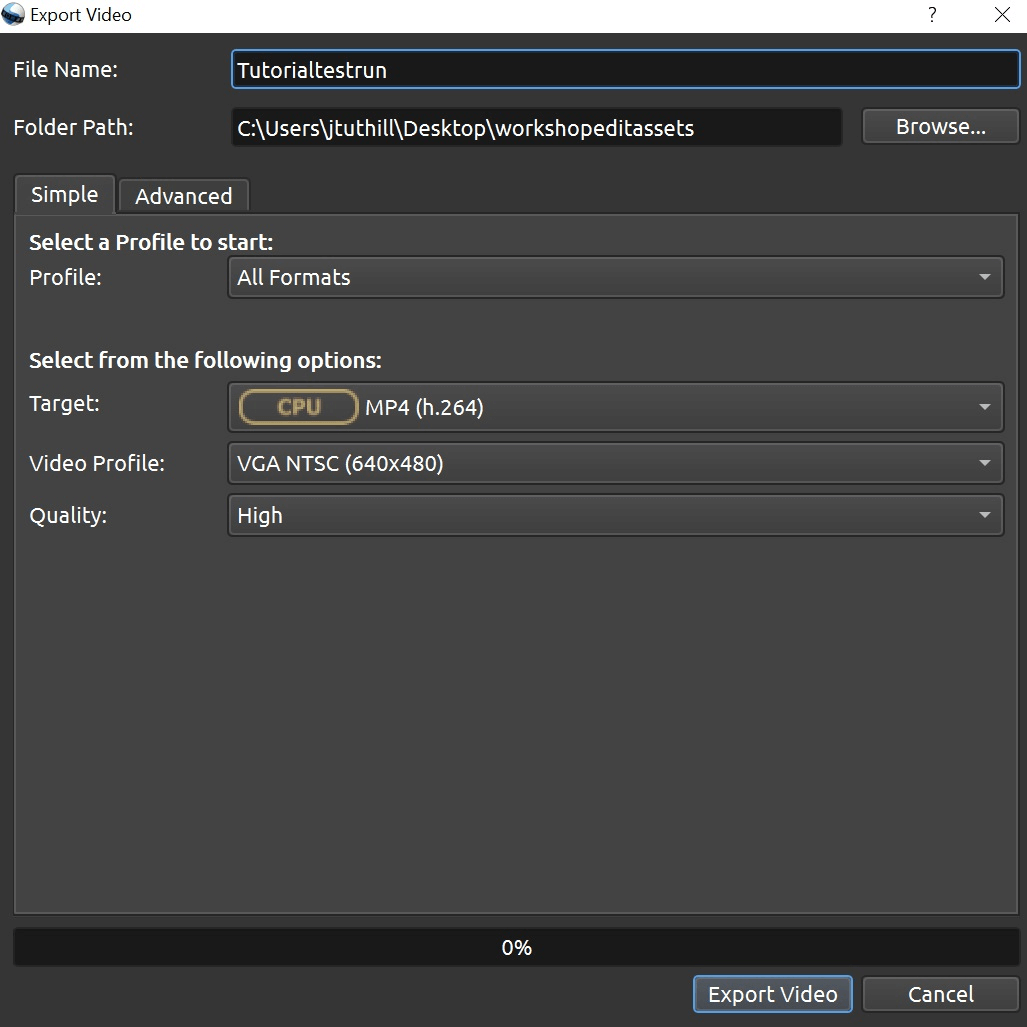Click the arrow on the Quality dropdown

coord(984,515)
